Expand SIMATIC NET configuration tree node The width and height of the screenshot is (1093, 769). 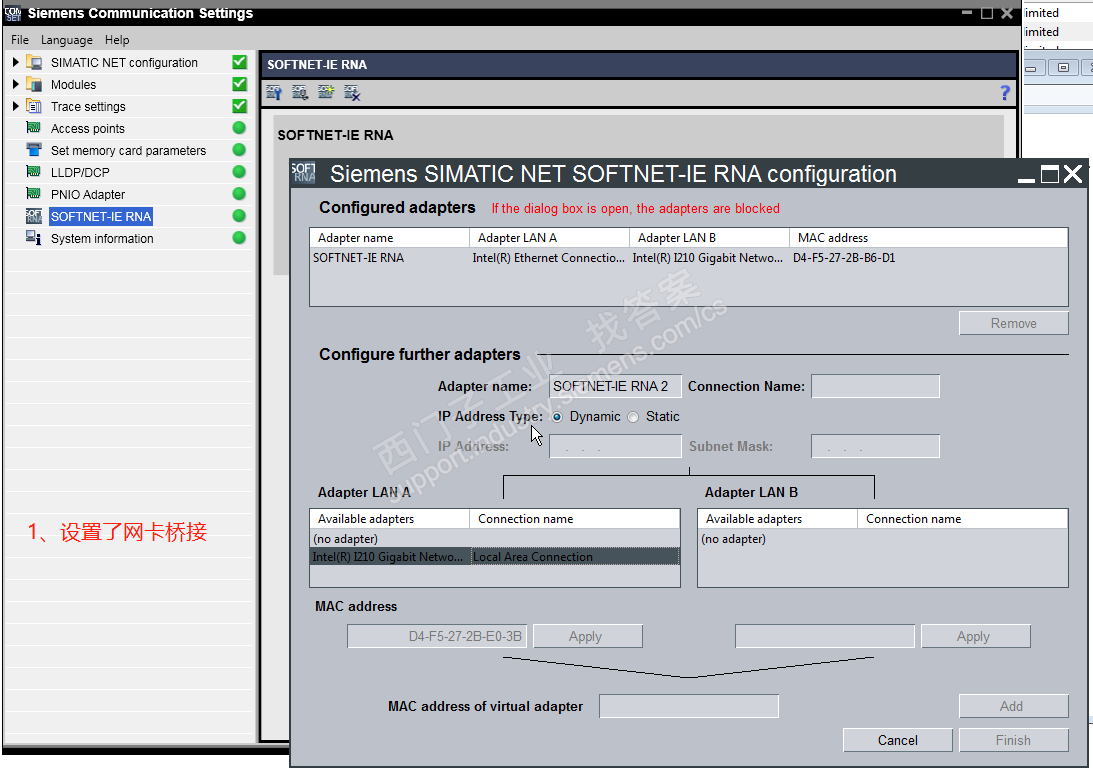[x=15, y=62]
